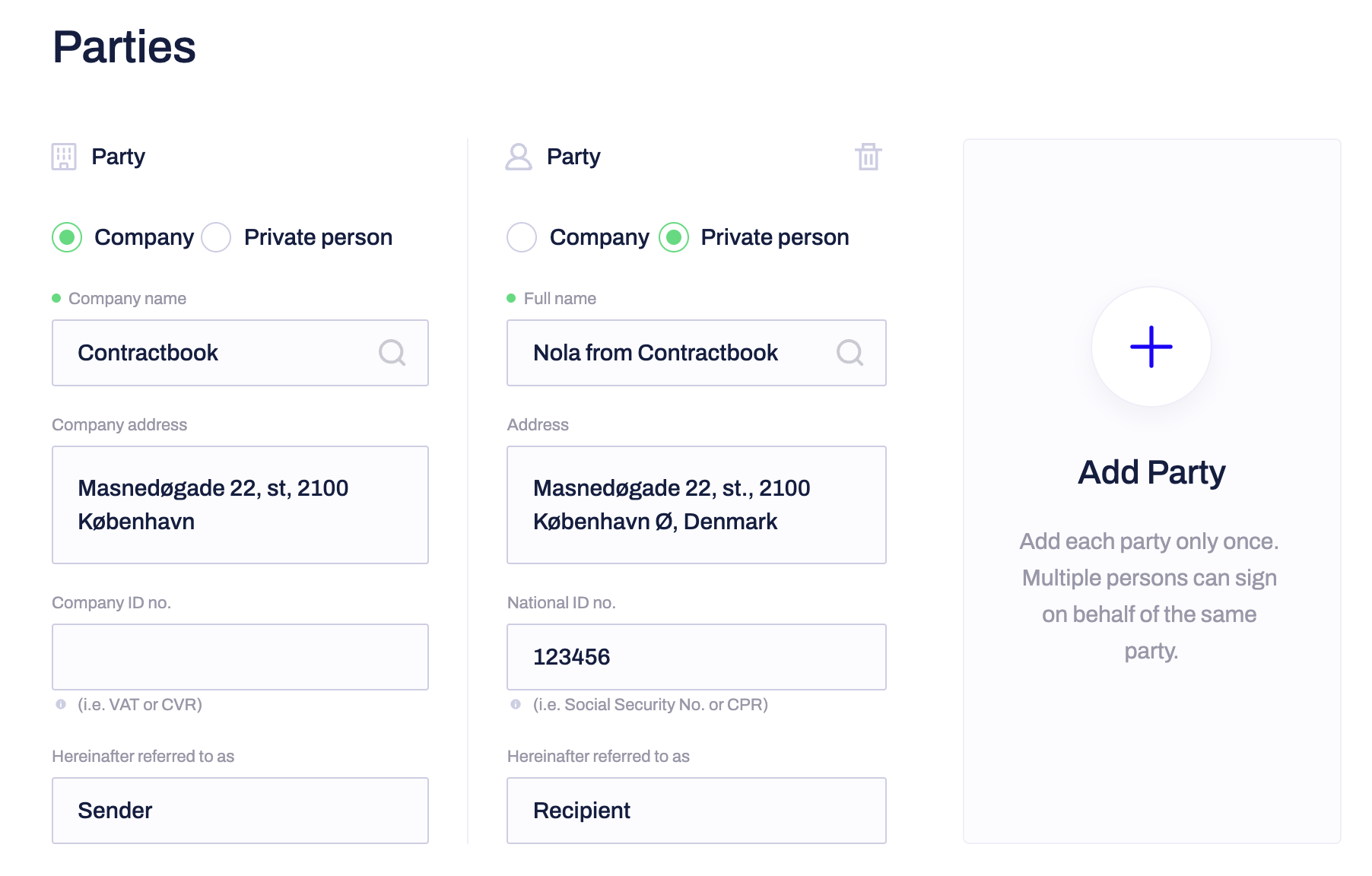Viewport: 1372px width, 876px height.
Task: Select Company radio for second party
Action: (x=522, y=237)
